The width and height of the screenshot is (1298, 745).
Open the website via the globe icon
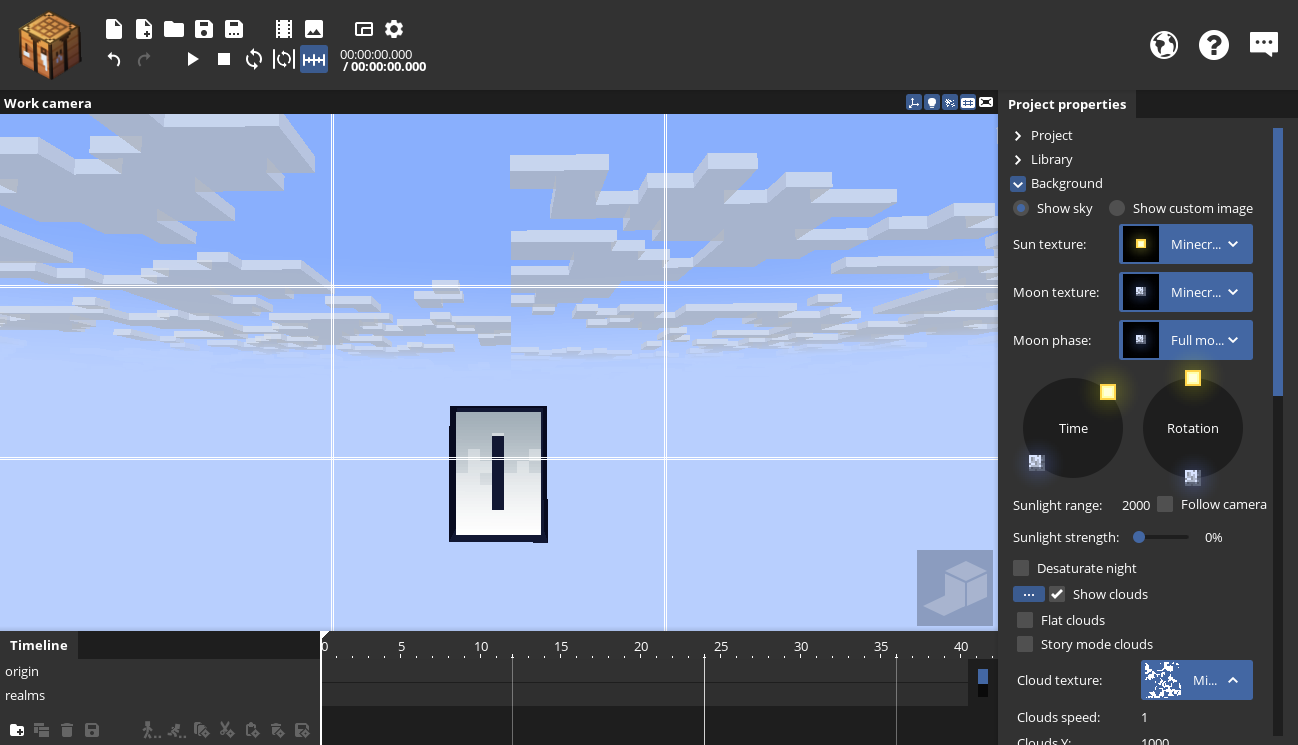[x=1164, y=44]
